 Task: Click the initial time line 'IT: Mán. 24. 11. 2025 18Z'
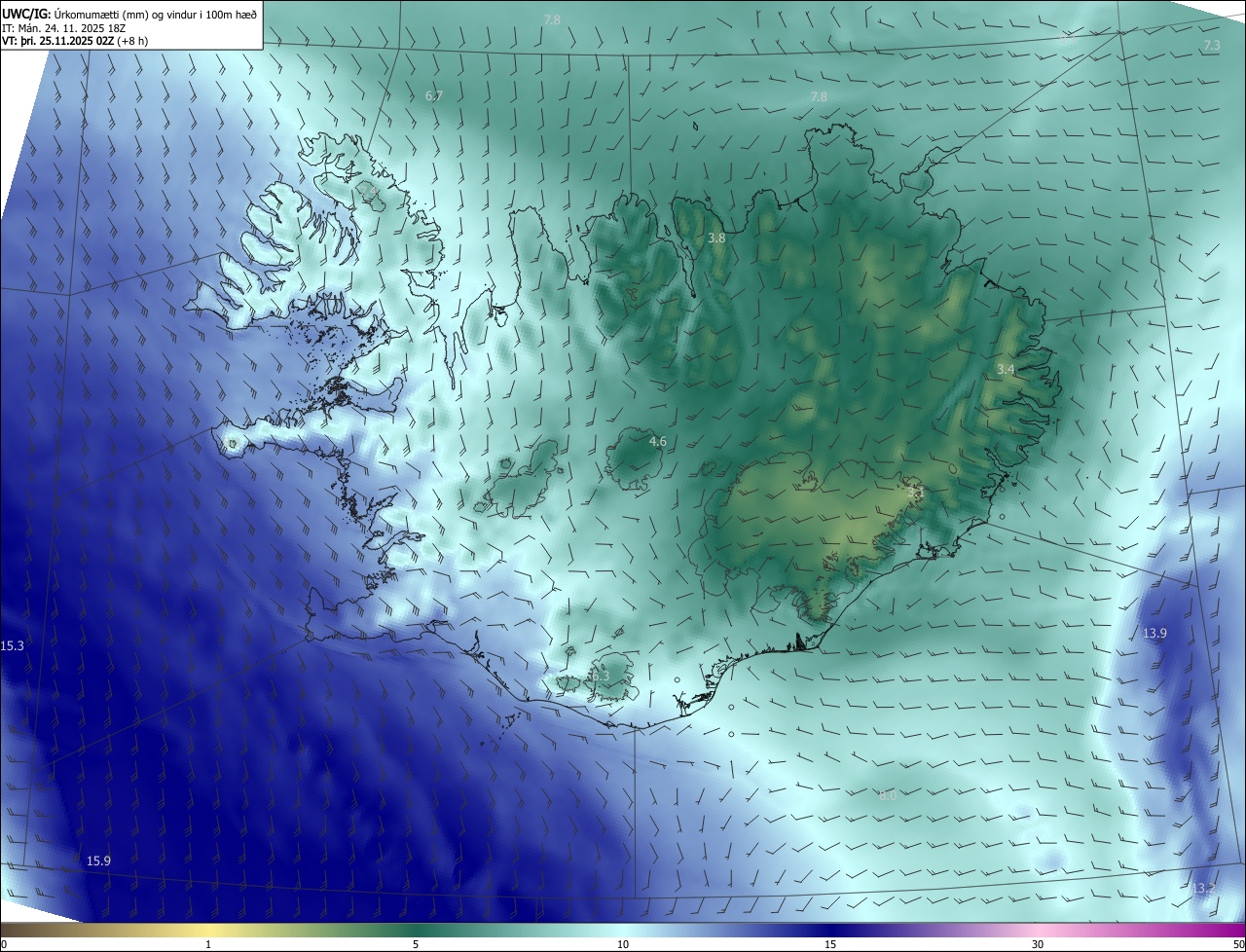click(64, 28)
